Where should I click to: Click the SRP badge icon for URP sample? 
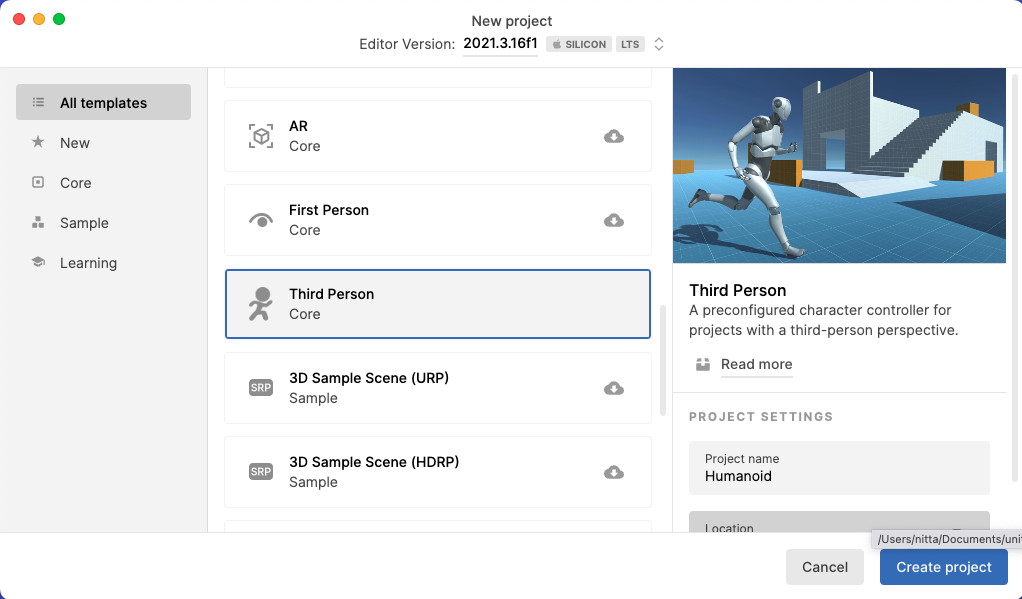tap(261, 388)
